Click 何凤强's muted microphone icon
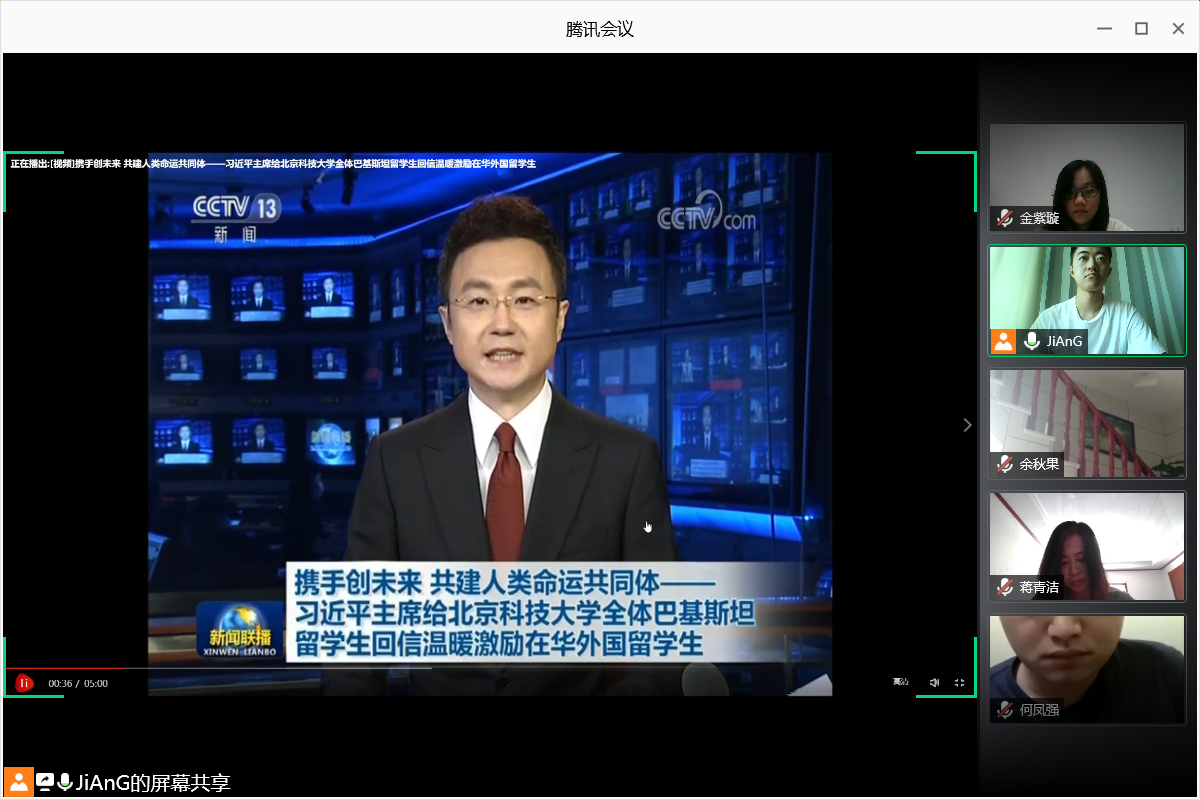This screenshot has height=800, width=1200. click(x=1005, y=710)
